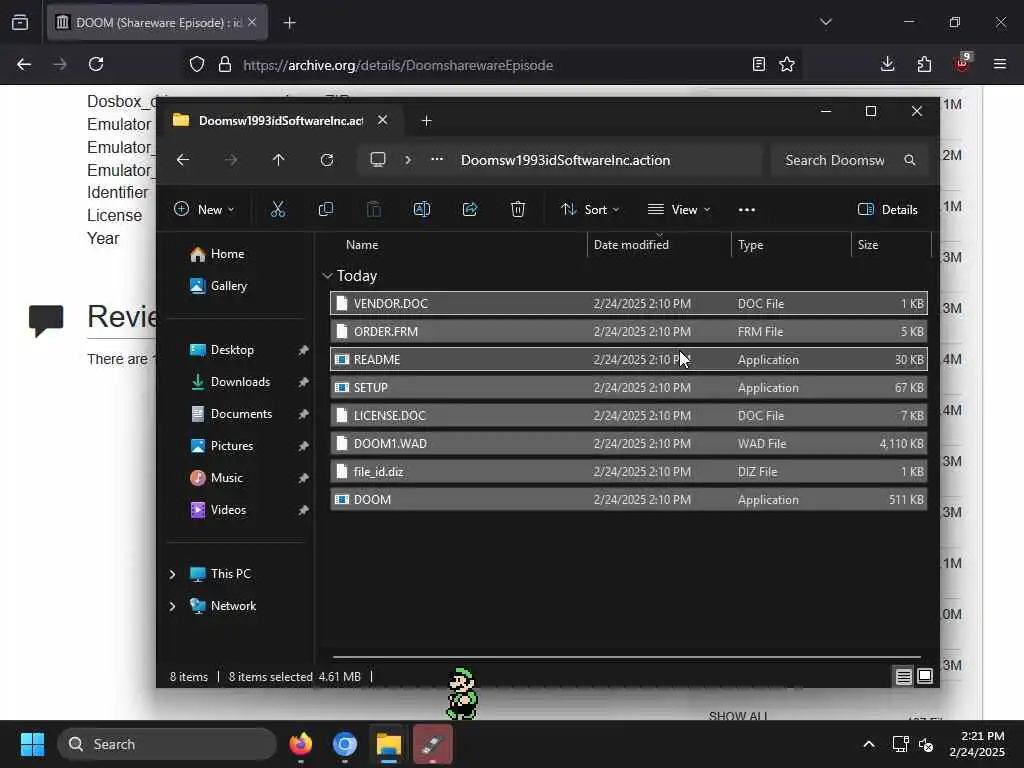Switch to details list view in status bar
Image resolution: width=1024 pixels, height=768 pixels.
click(904, 677)
